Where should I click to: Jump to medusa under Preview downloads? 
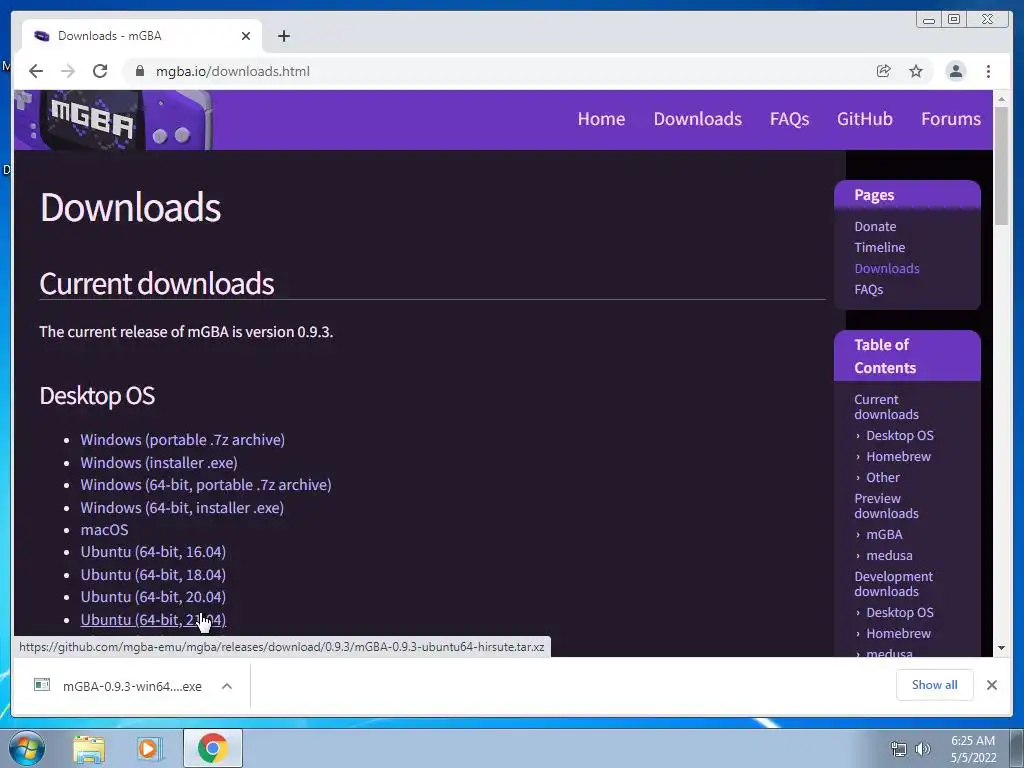coord(889,556)
